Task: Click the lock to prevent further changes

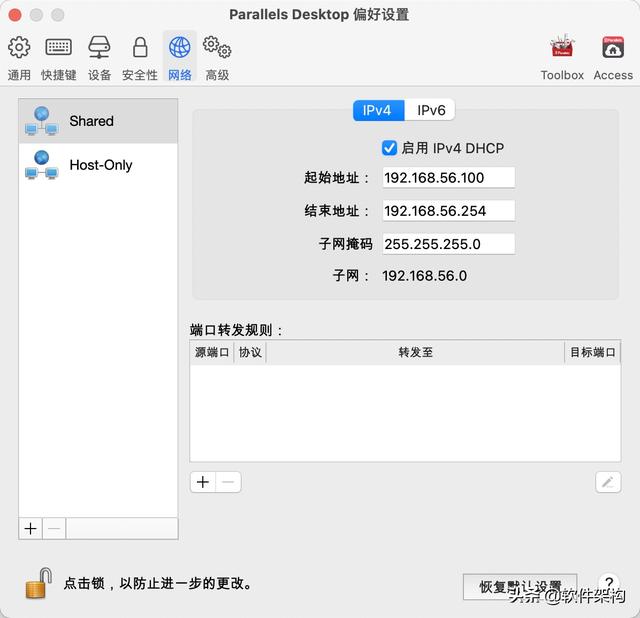Action: click(x=39, y=583)
